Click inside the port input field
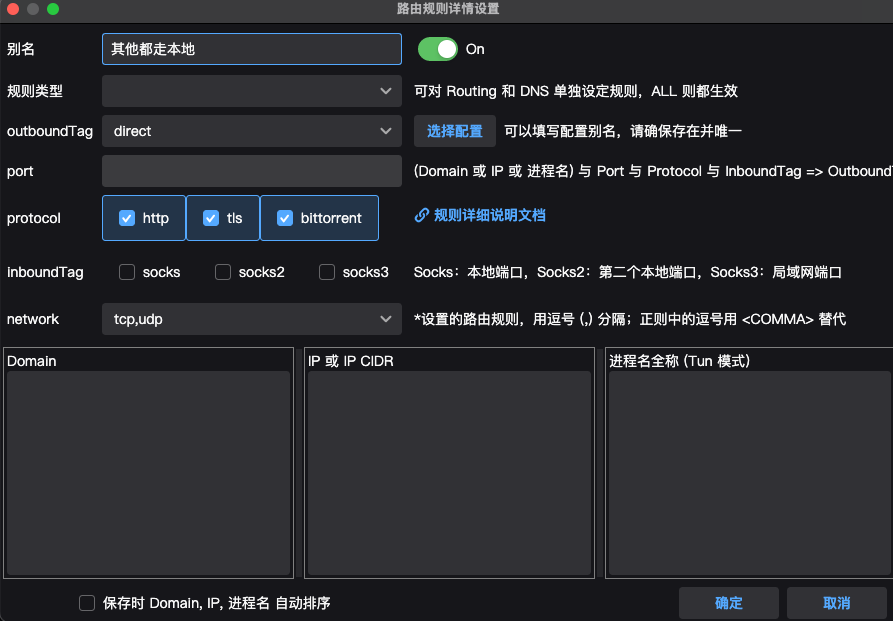893x621 pixels. tap(251, 171)
